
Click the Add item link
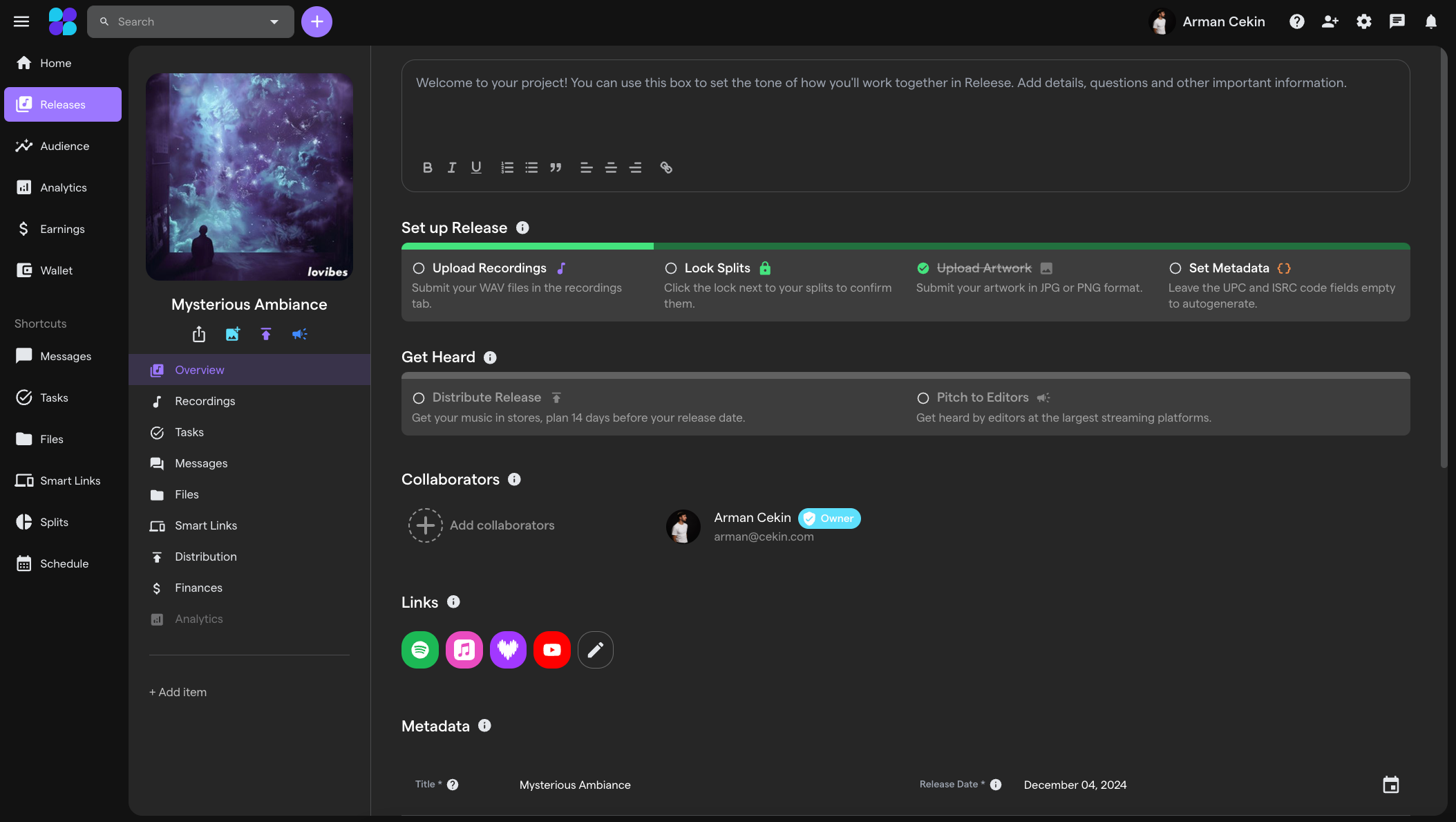tap(178, 691)
